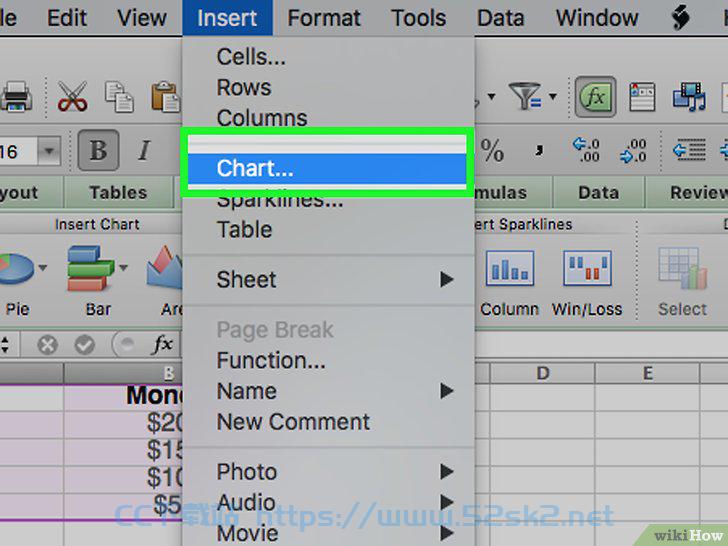Choose Columns from Insert menu
The image size is (728, 546).
(329, 118)
